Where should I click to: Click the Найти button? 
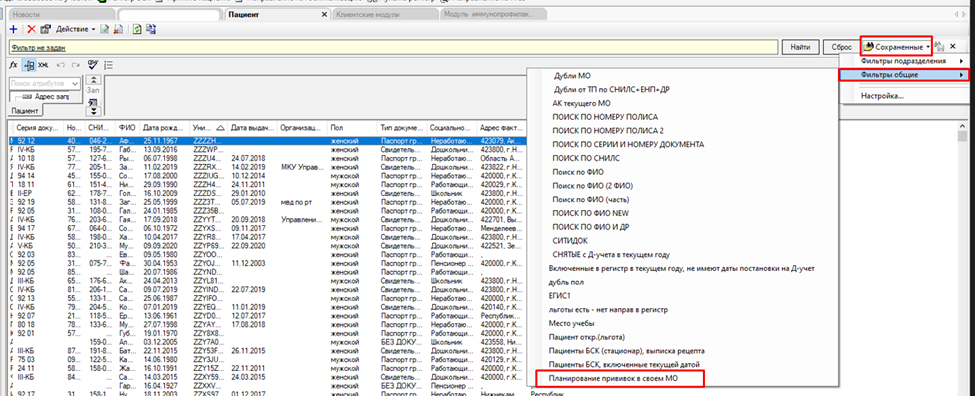click(x=800, y=47)
